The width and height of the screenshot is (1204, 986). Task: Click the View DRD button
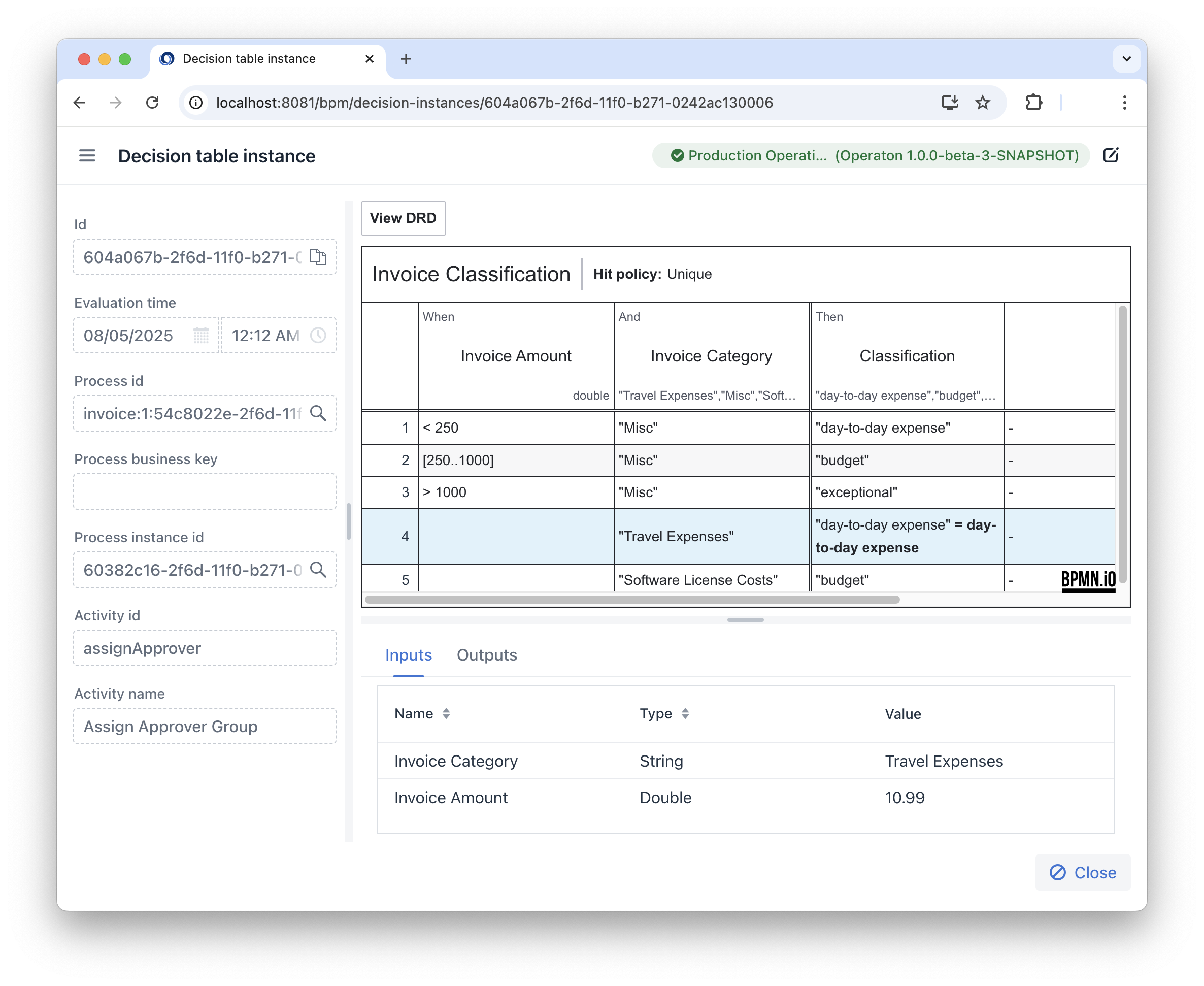403,218
